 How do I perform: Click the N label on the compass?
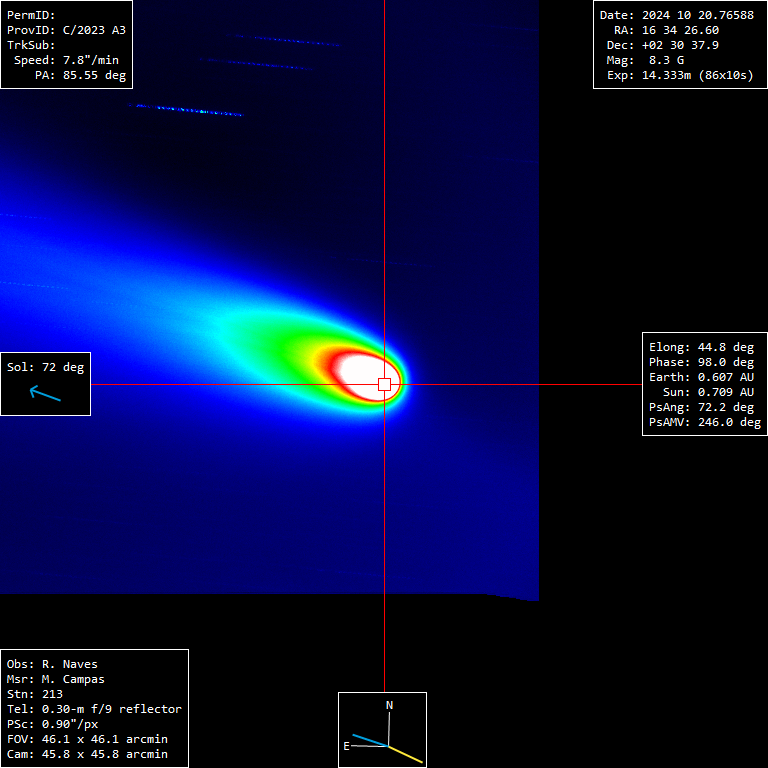pyautogui.click(x=389, y=705)
